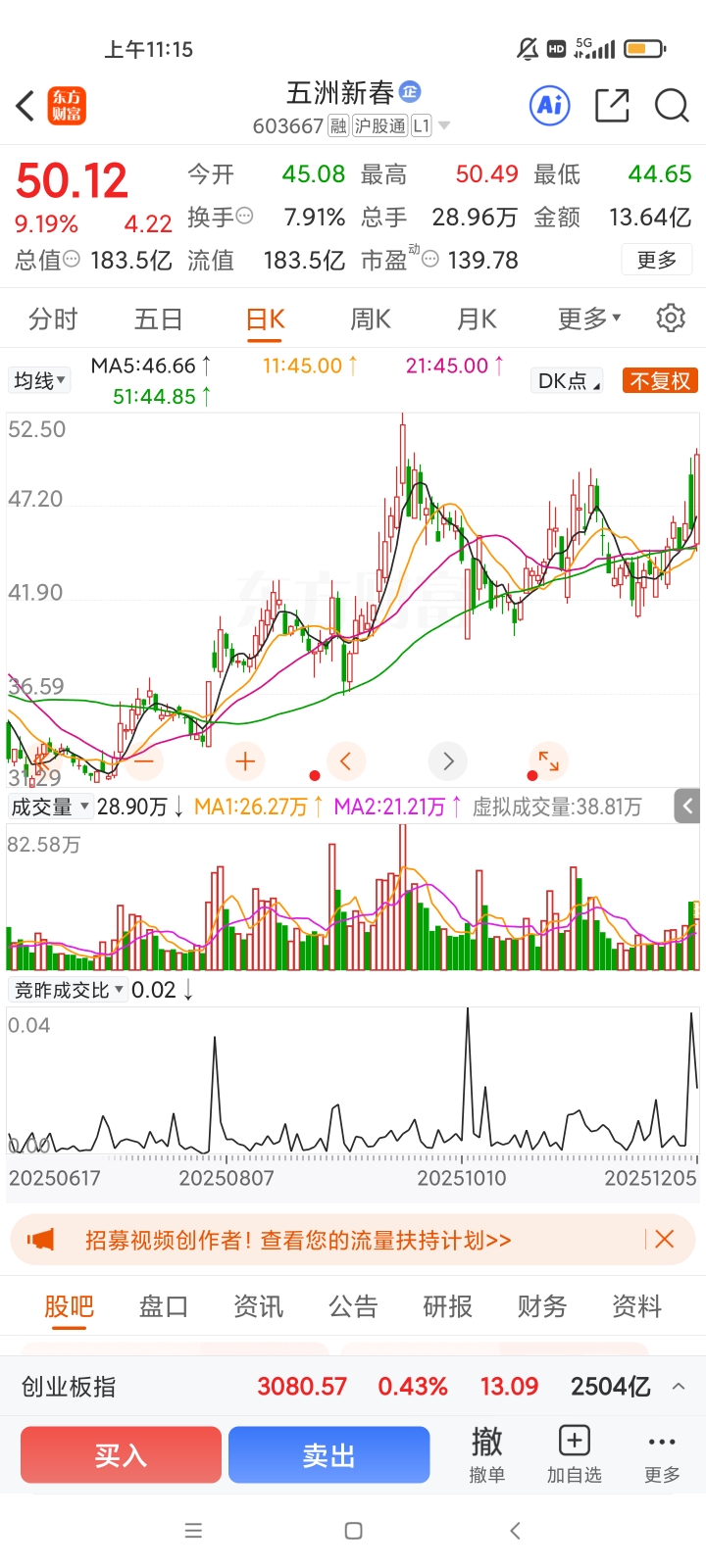This screenshot has width=706, height=1568.
Task: Open the 竞昨成交比 indicator dropdown
Action: (68, 990)
